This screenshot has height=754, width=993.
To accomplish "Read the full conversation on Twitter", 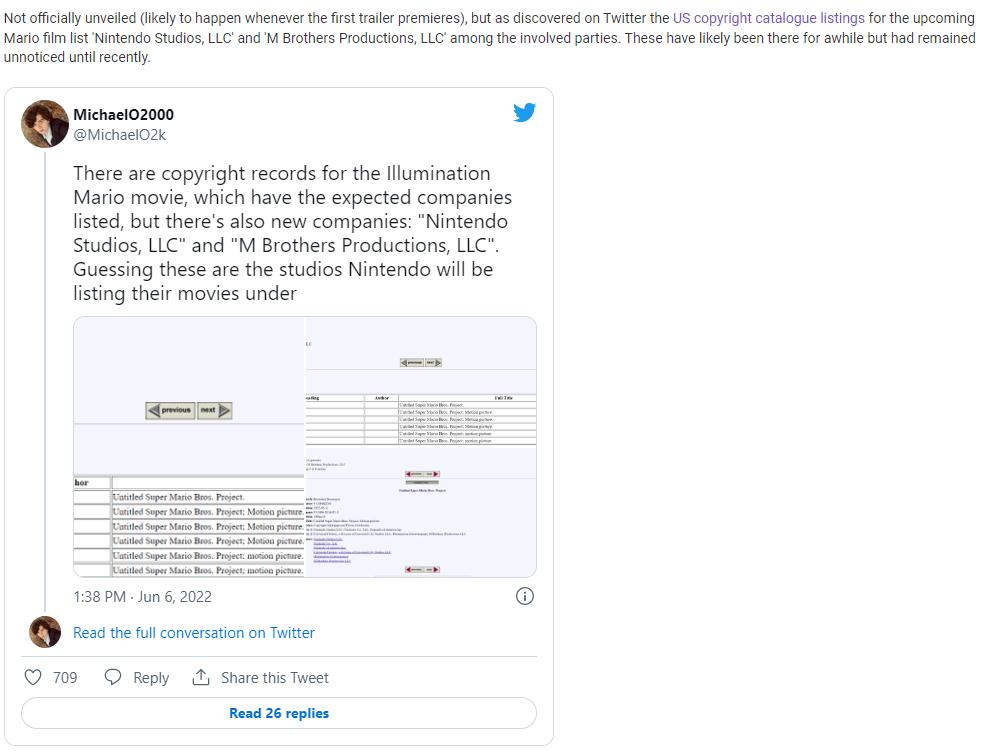I will coord(193,633).
